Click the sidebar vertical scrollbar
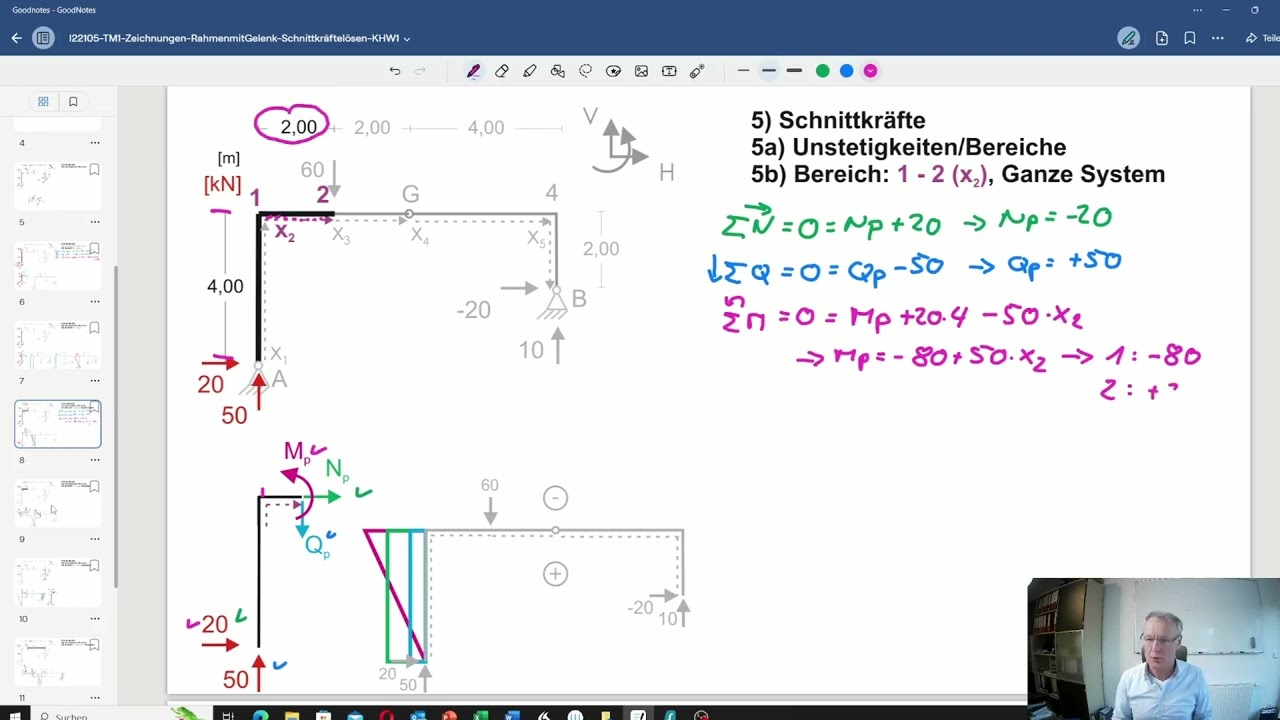The width and height of the screenshot is (1280, 720). [x=115, y=427]
